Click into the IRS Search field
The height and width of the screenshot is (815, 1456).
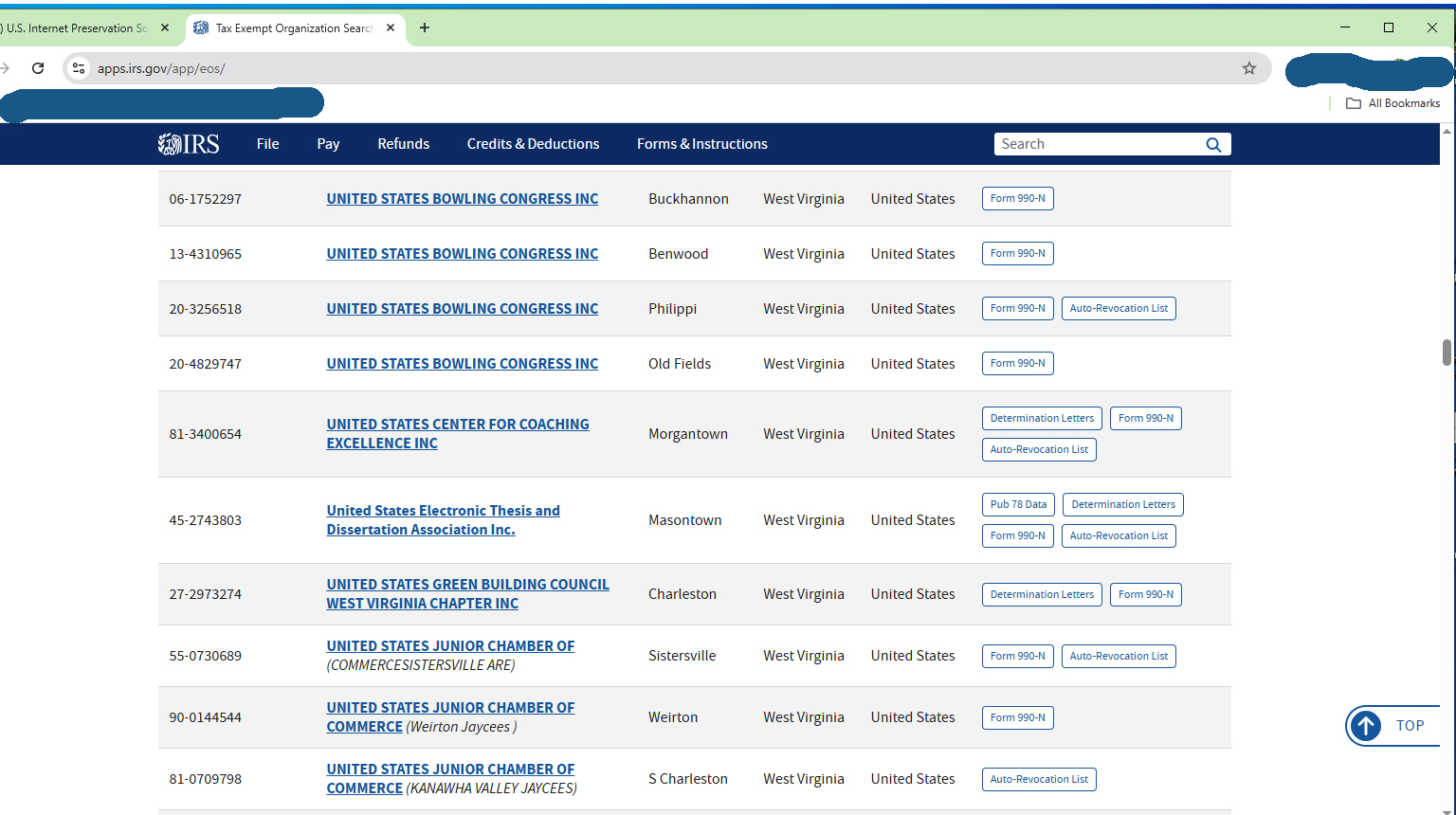pyautogui.click(x=1100, y=144)
